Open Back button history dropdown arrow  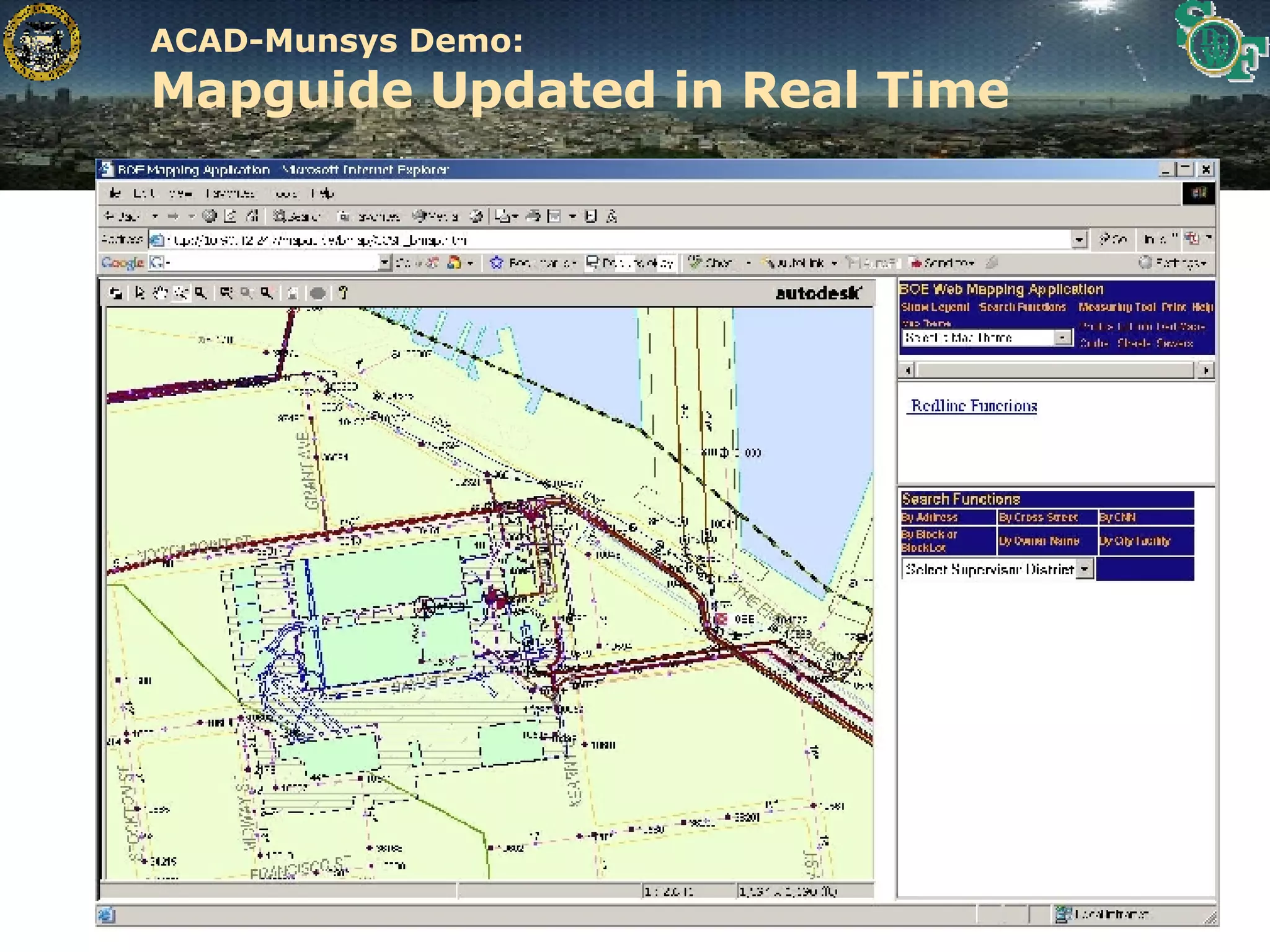pyautogui.click(x=155, y=216)
